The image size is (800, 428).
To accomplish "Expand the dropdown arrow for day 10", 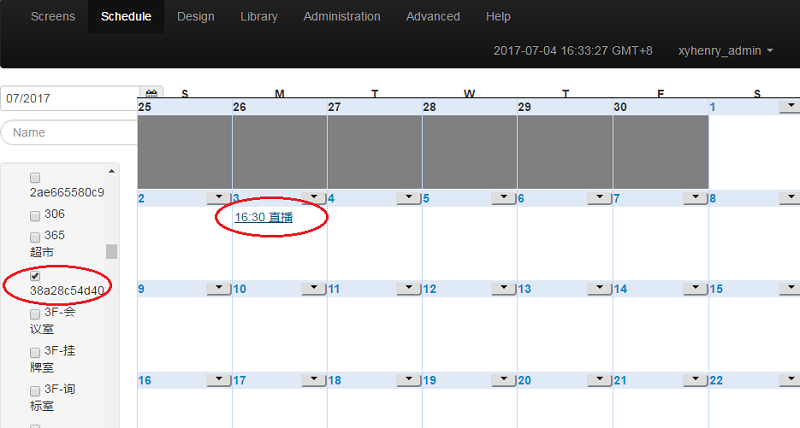I will tap(314, 289).
